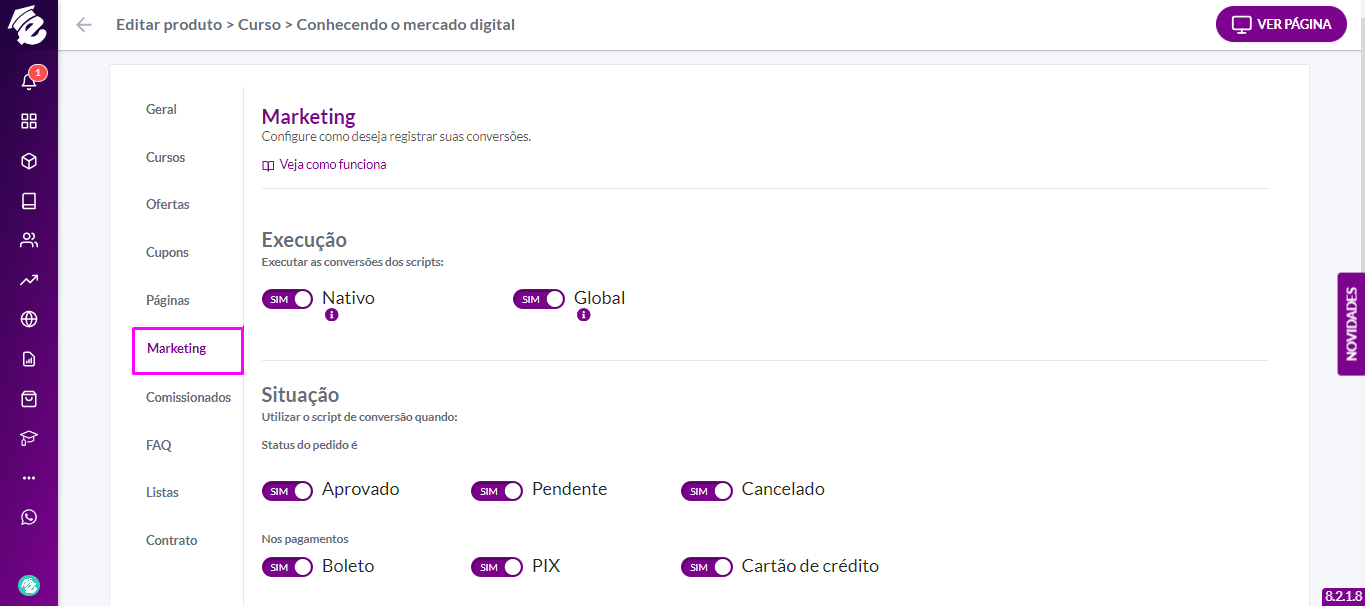Open the analytics trend arrow icon
Screen dimensions: 1365x606
[29, 280]
